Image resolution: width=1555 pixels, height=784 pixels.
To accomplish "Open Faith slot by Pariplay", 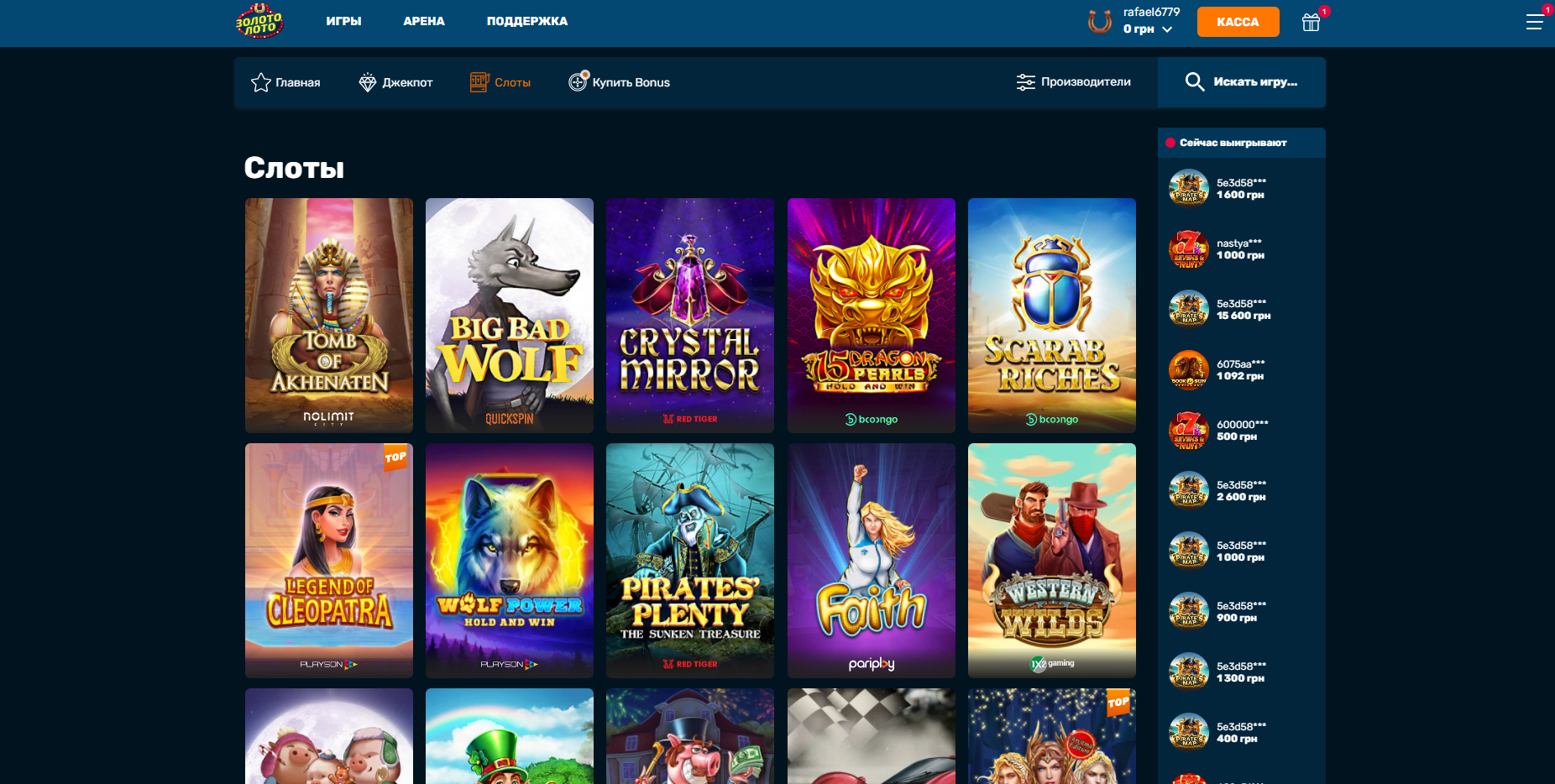I will (872, 561).
